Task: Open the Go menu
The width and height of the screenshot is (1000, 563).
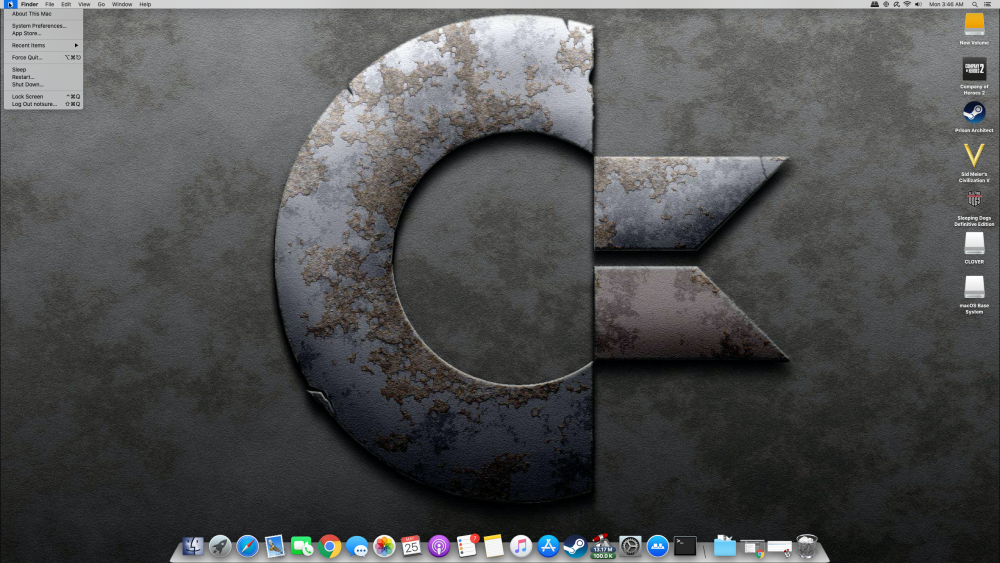Action: click(x=101, y=4)
